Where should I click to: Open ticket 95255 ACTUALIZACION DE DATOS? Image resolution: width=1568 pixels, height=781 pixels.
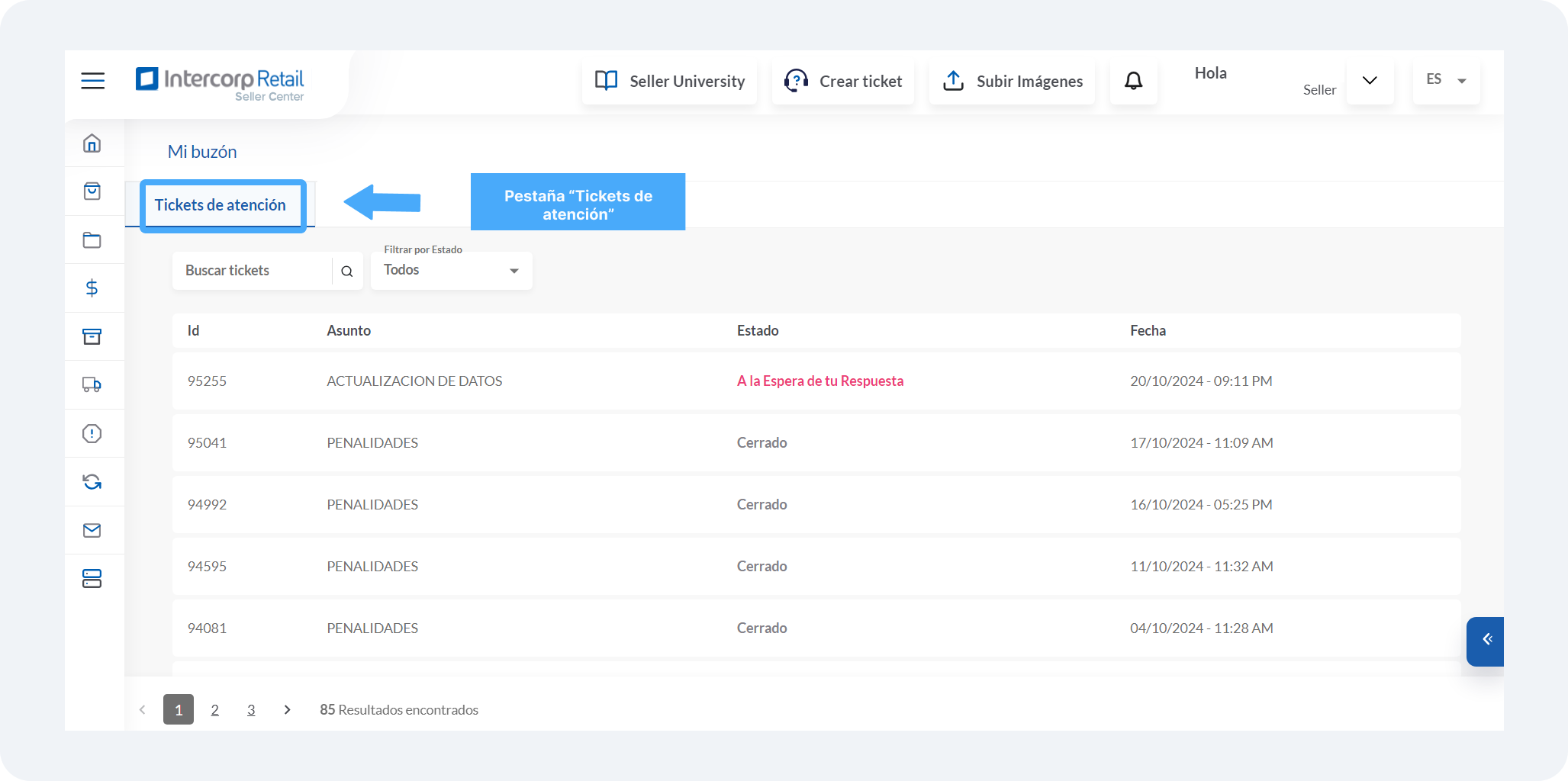click(816, 381)
